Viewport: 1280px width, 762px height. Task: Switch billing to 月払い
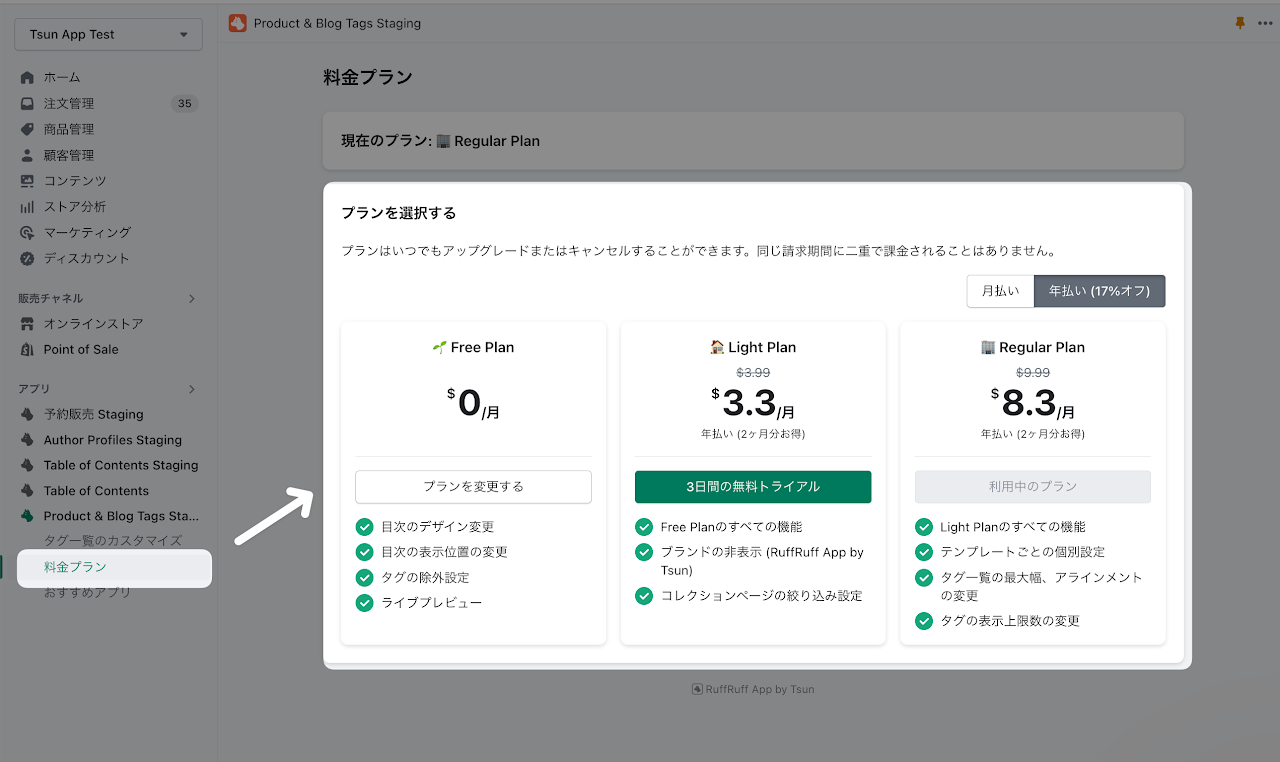[x=1000, y=291]
